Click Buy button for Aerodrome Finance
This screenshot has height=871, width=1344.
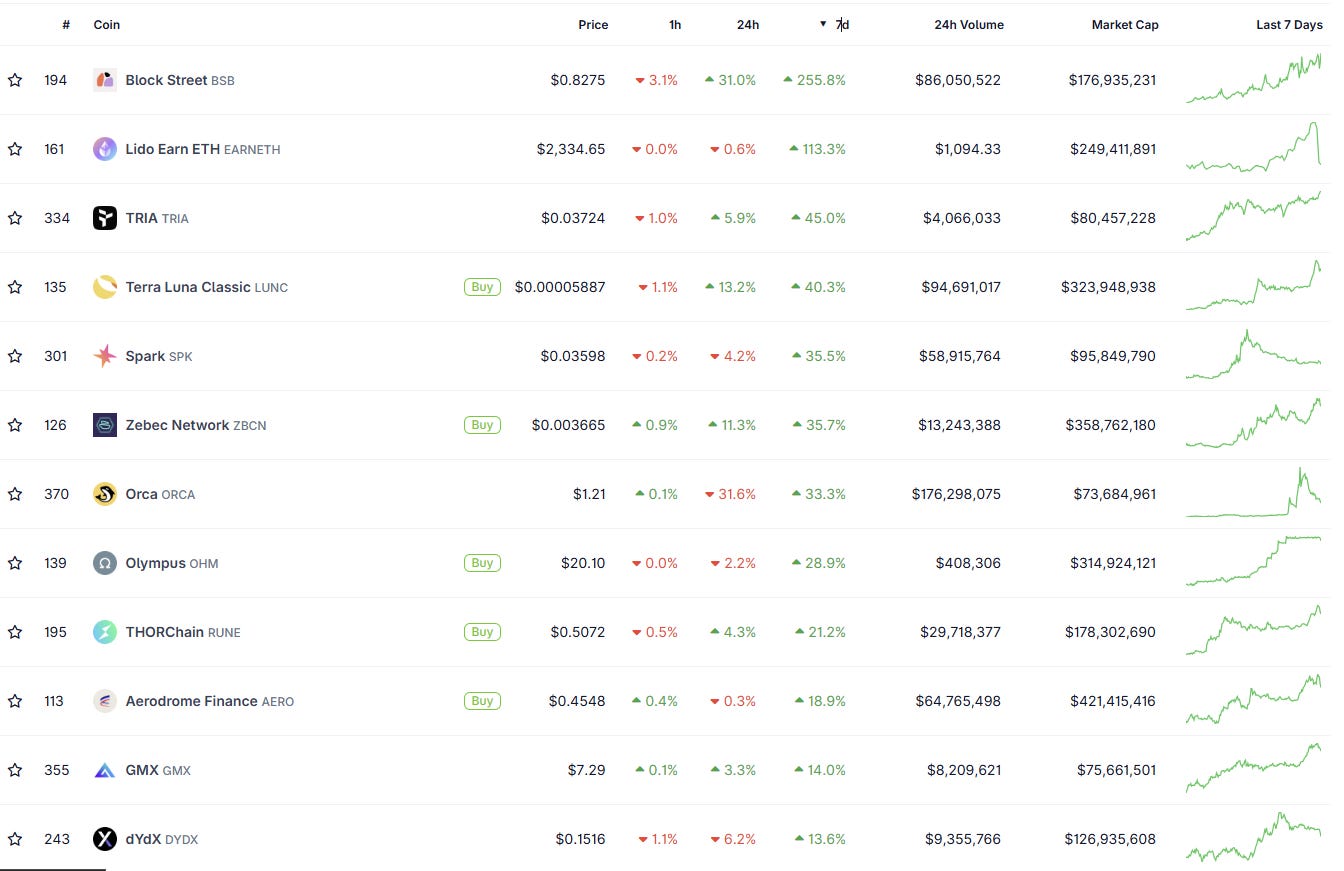pyautogui.click(x=482, y=701)
